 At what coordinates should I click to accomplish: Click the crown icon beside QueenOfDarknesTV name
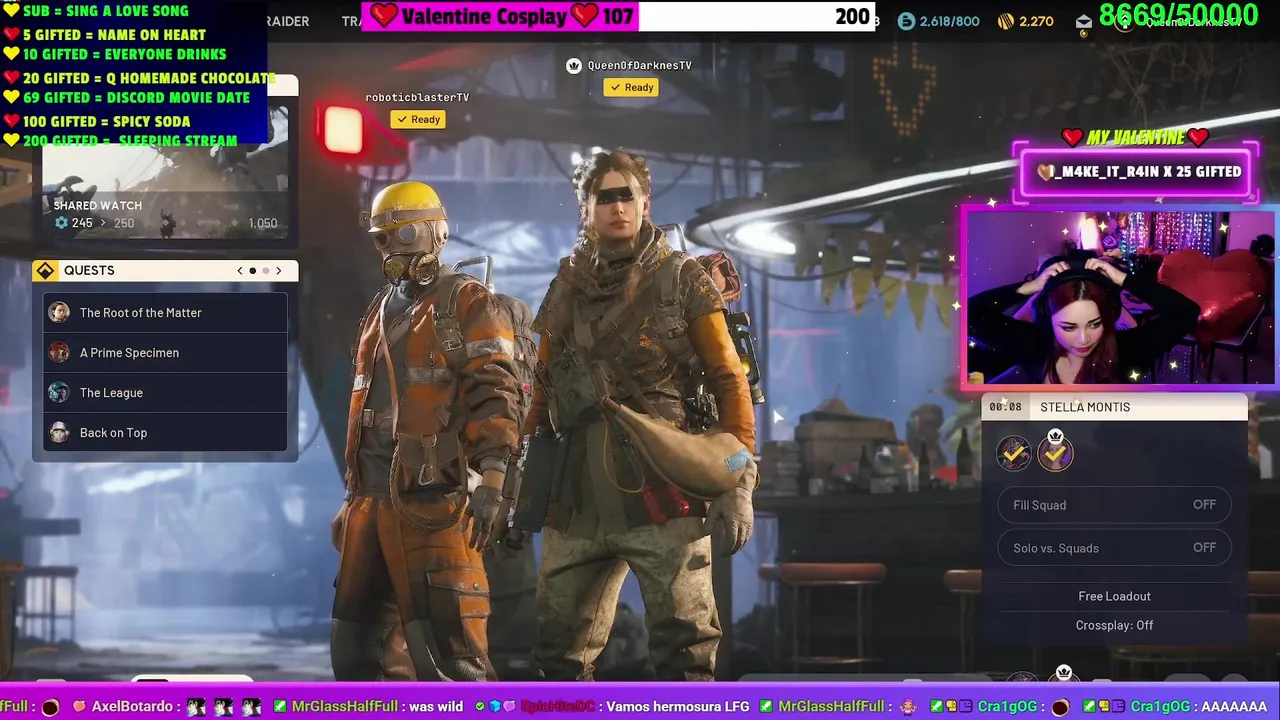tap(574, 66)
